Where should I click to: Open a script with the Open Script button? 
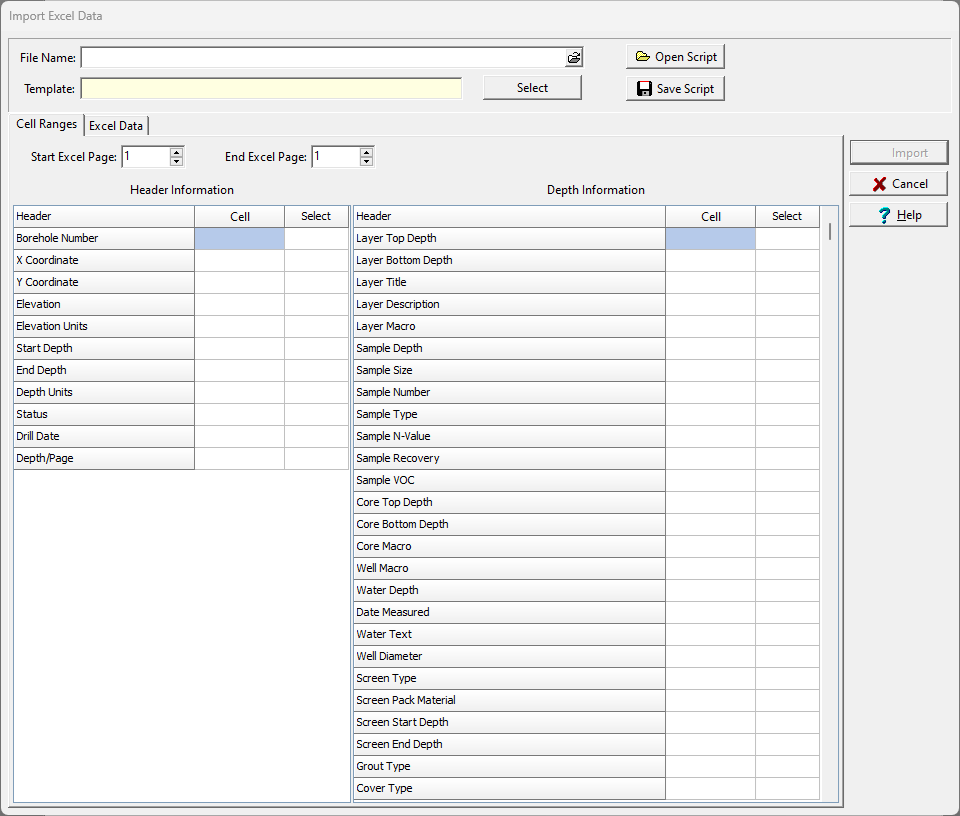(x=675, y=56)
